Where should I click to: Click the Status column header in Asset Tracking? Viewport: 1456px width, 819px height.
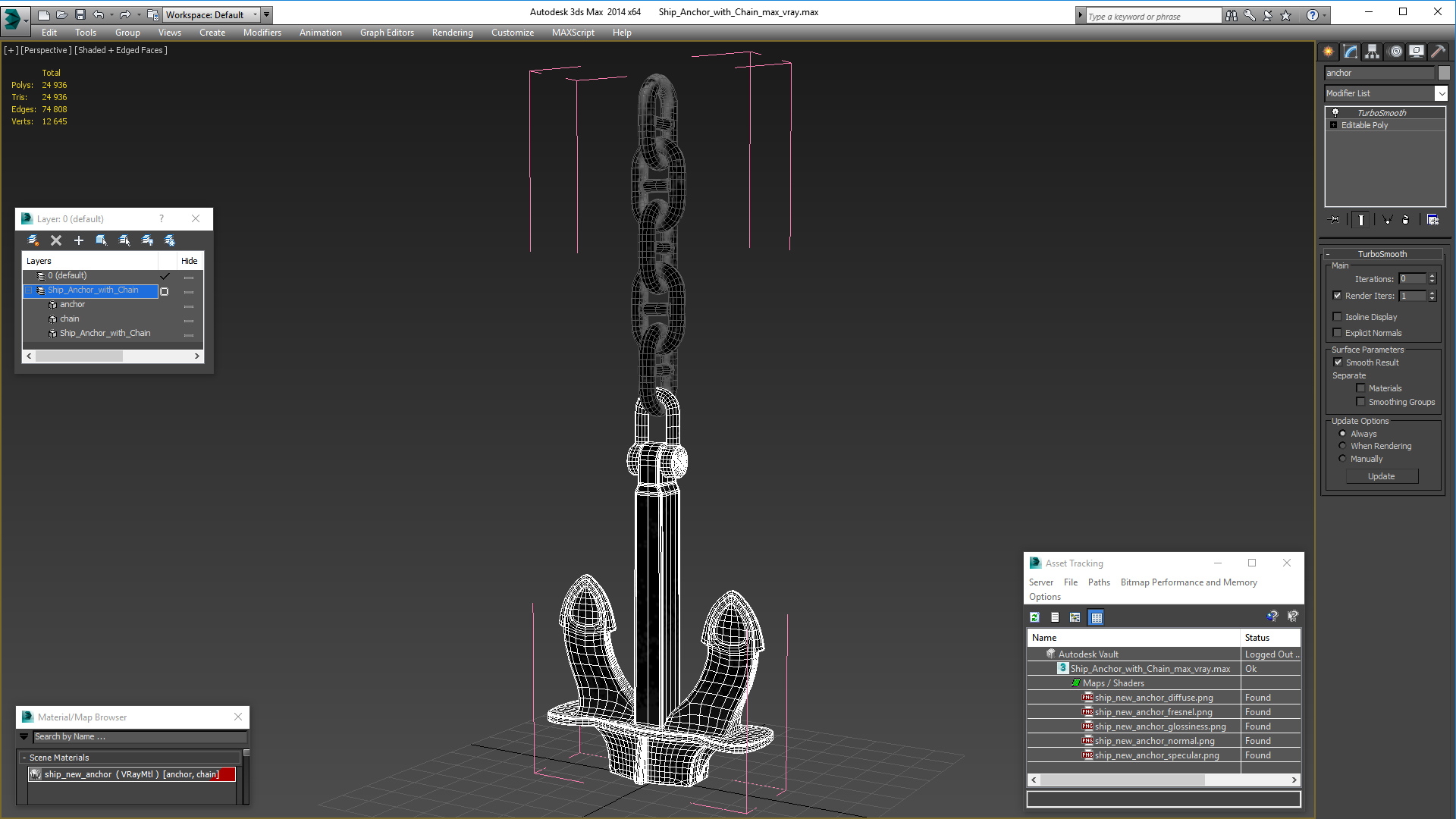[1270, 638]
